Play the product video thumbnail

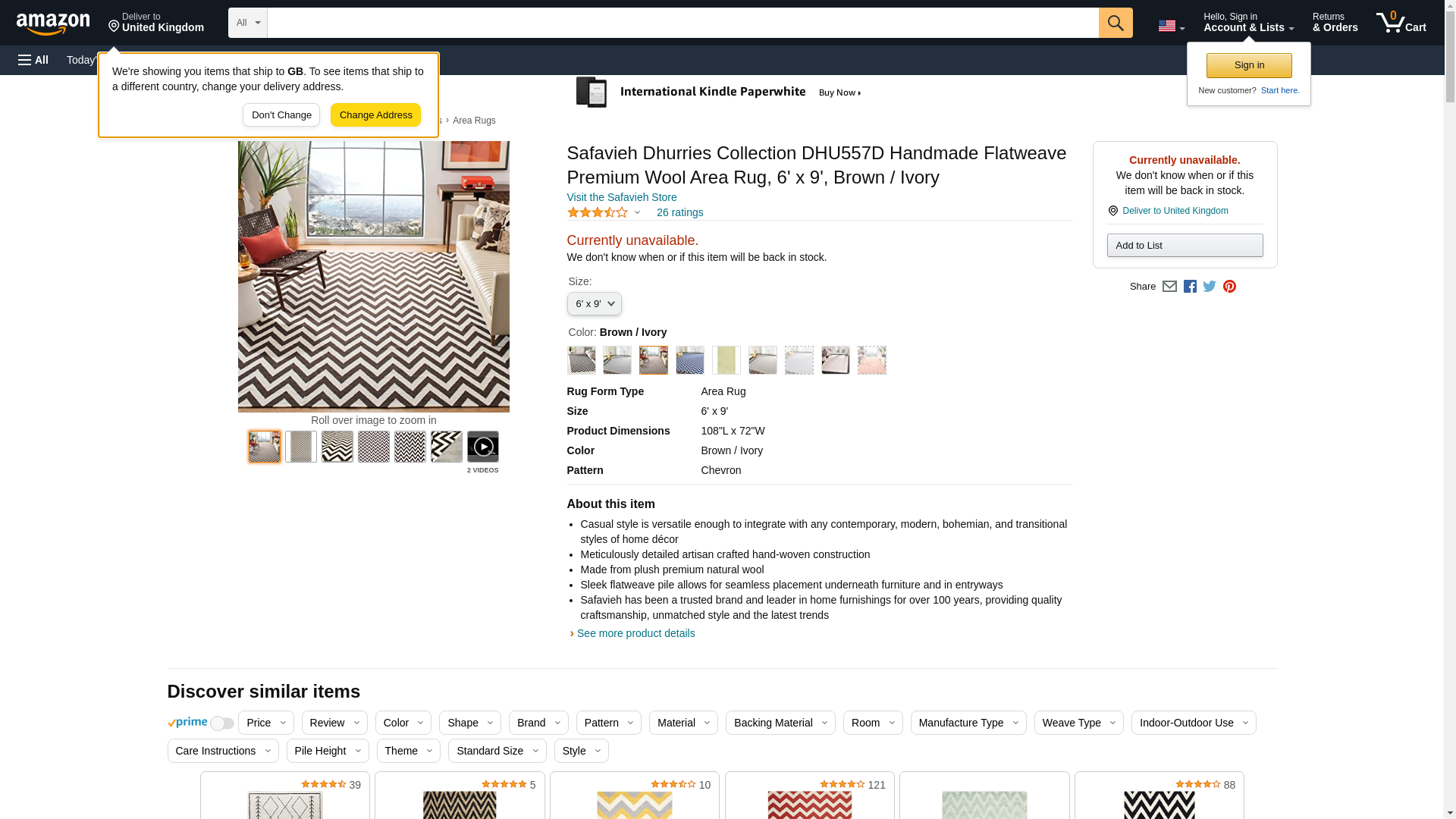(x=482, y=447)
